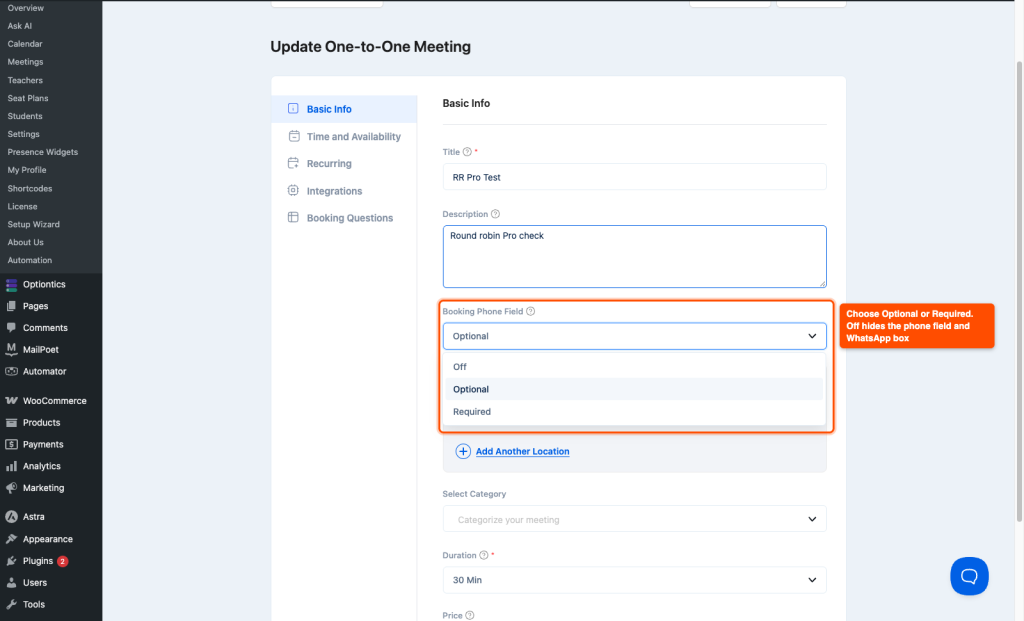Click the Tools wrench icon

coord(11,604)
